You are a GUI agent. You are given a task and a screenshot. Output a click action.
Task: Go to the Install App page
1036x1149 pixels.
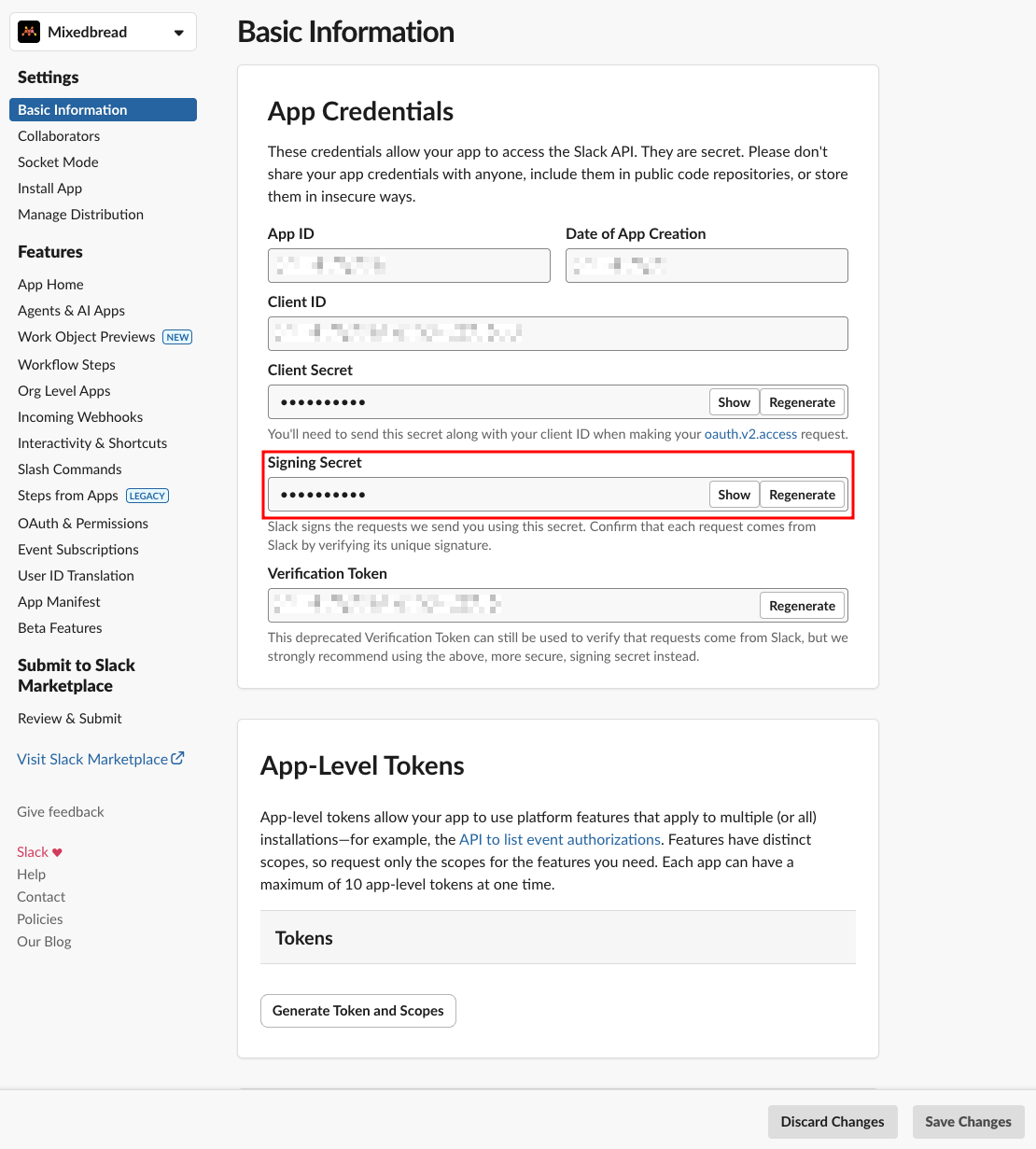point(49,189)
